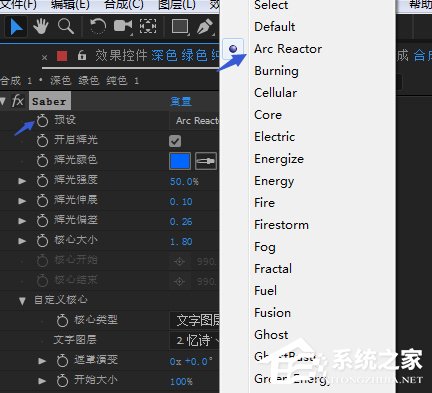The height and width of the screenshot is (393, 432).
Task: Click 重置 to reset Saber
Action: [181, 101]
